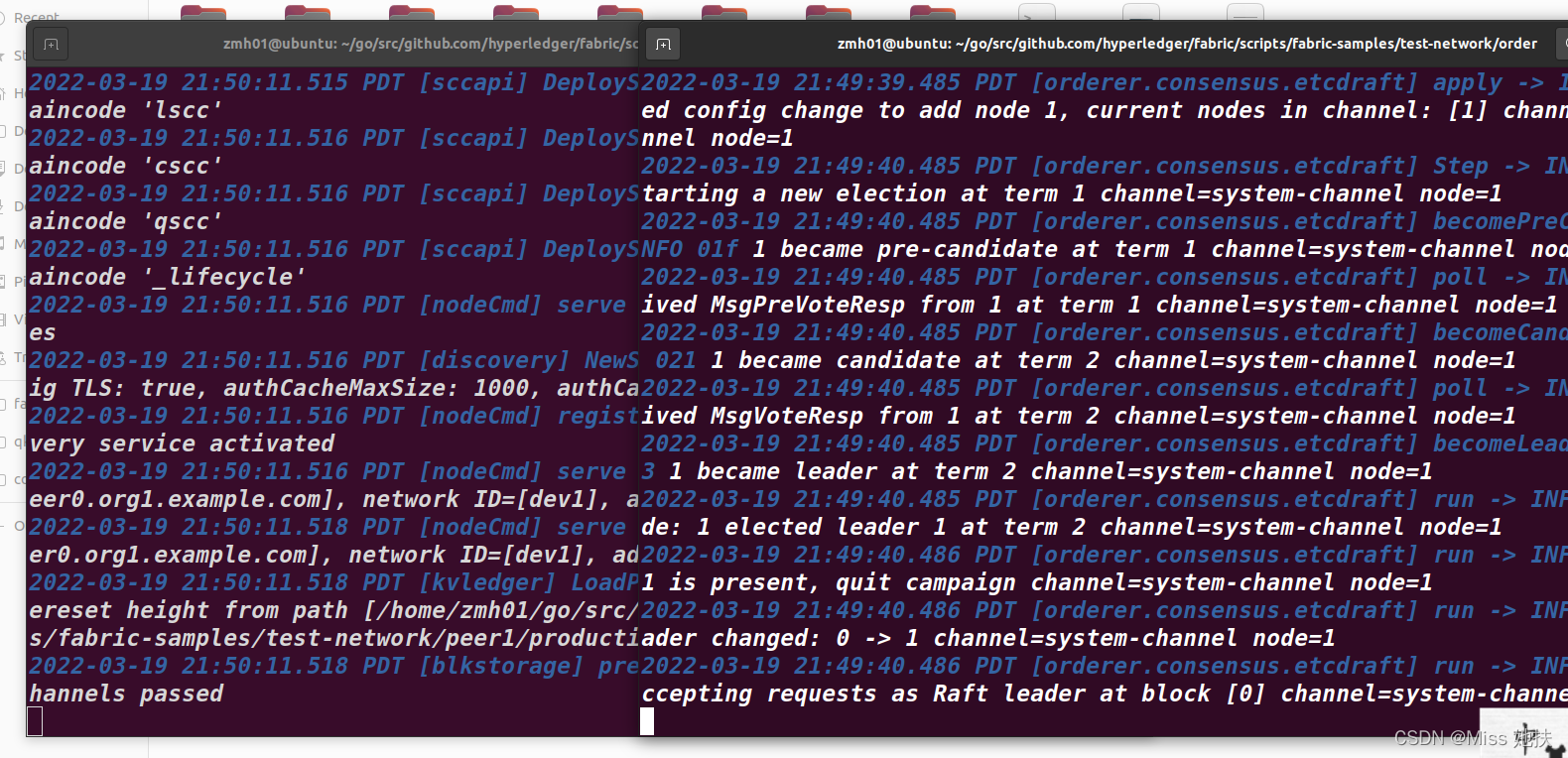
Task: Click the line "aincode 'qscc'"
Action: click(126, 221)
